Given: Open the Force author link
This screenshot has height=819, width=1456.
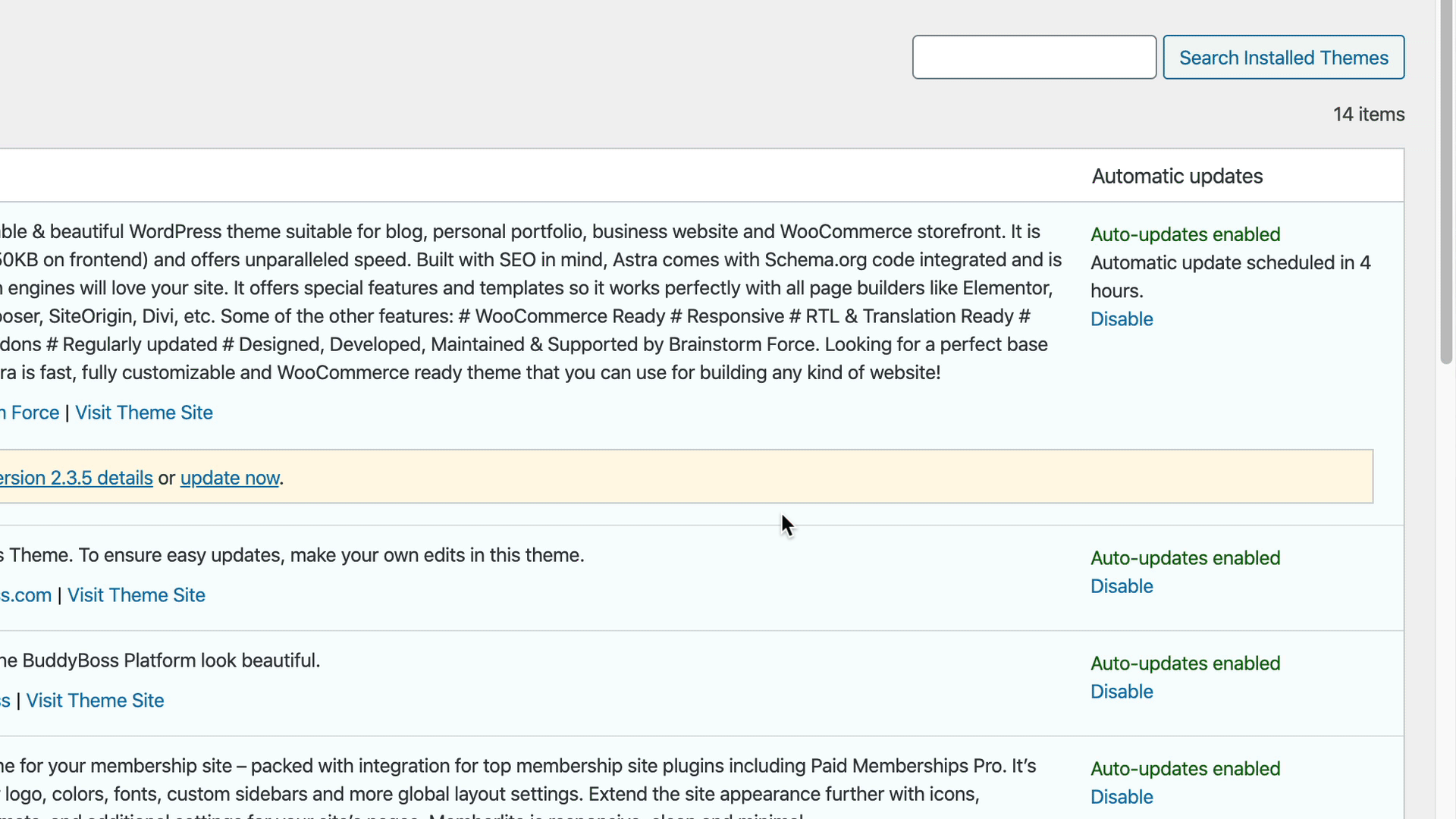Looking at the screenshot, I should click(x=30, y=413).
